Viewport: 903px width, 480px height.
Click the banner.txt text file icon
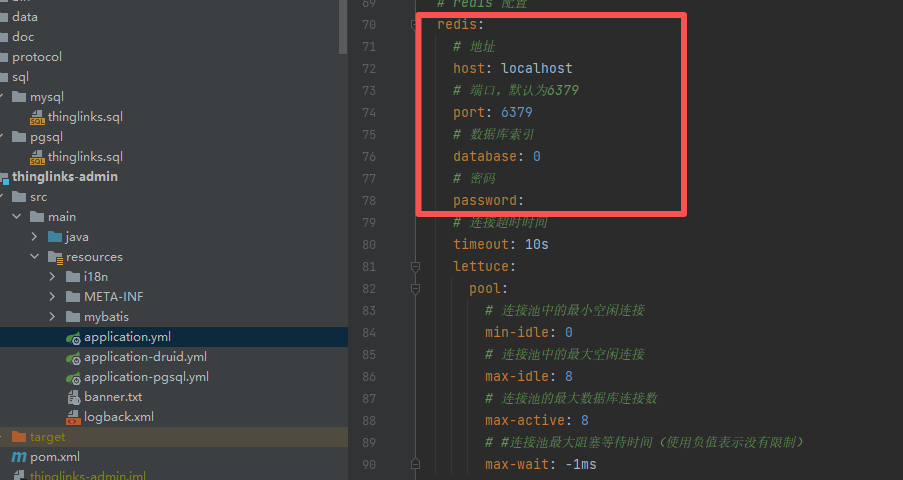pos(73,397)
